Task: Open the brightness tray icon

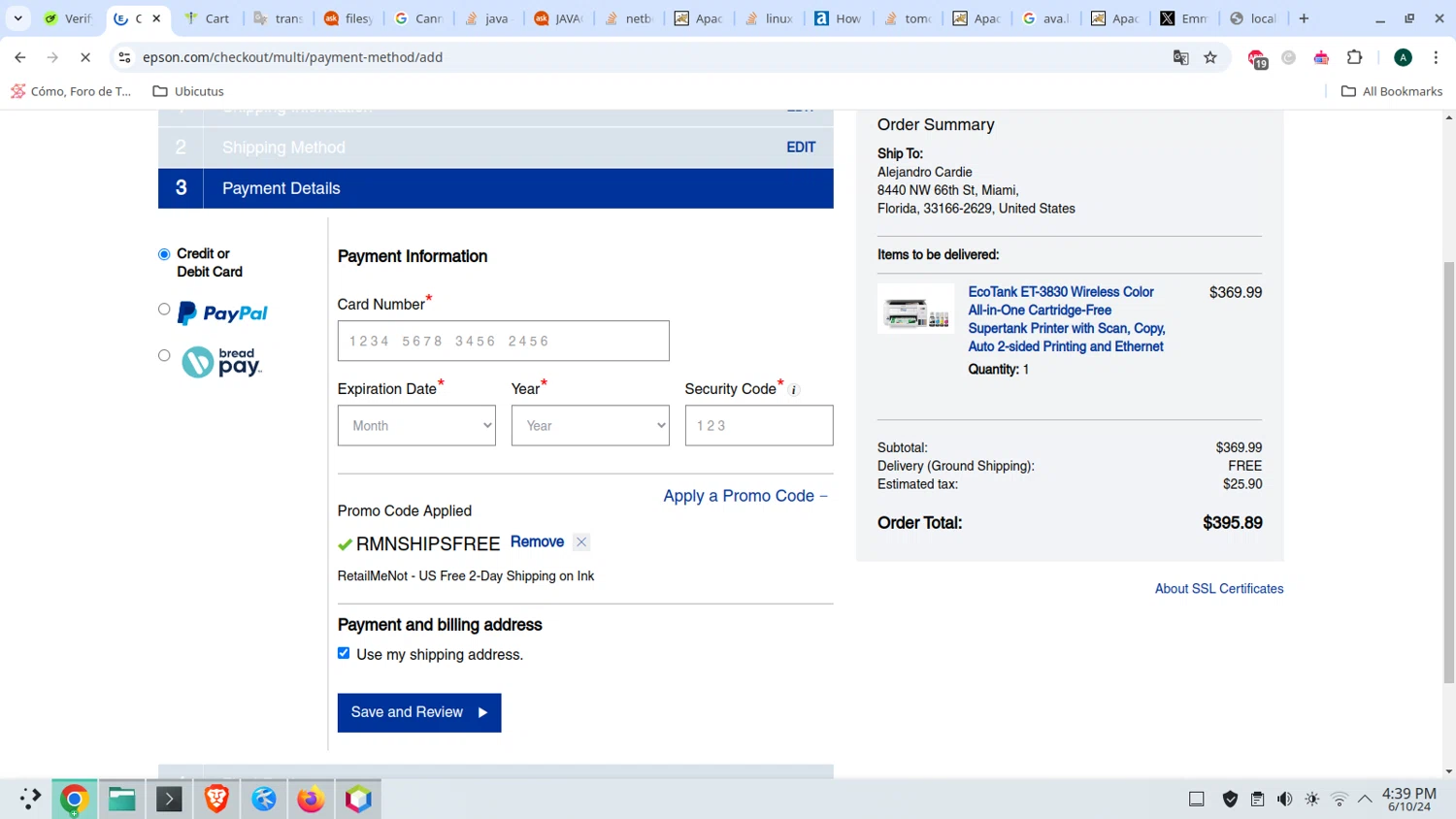Action: 1311,799
